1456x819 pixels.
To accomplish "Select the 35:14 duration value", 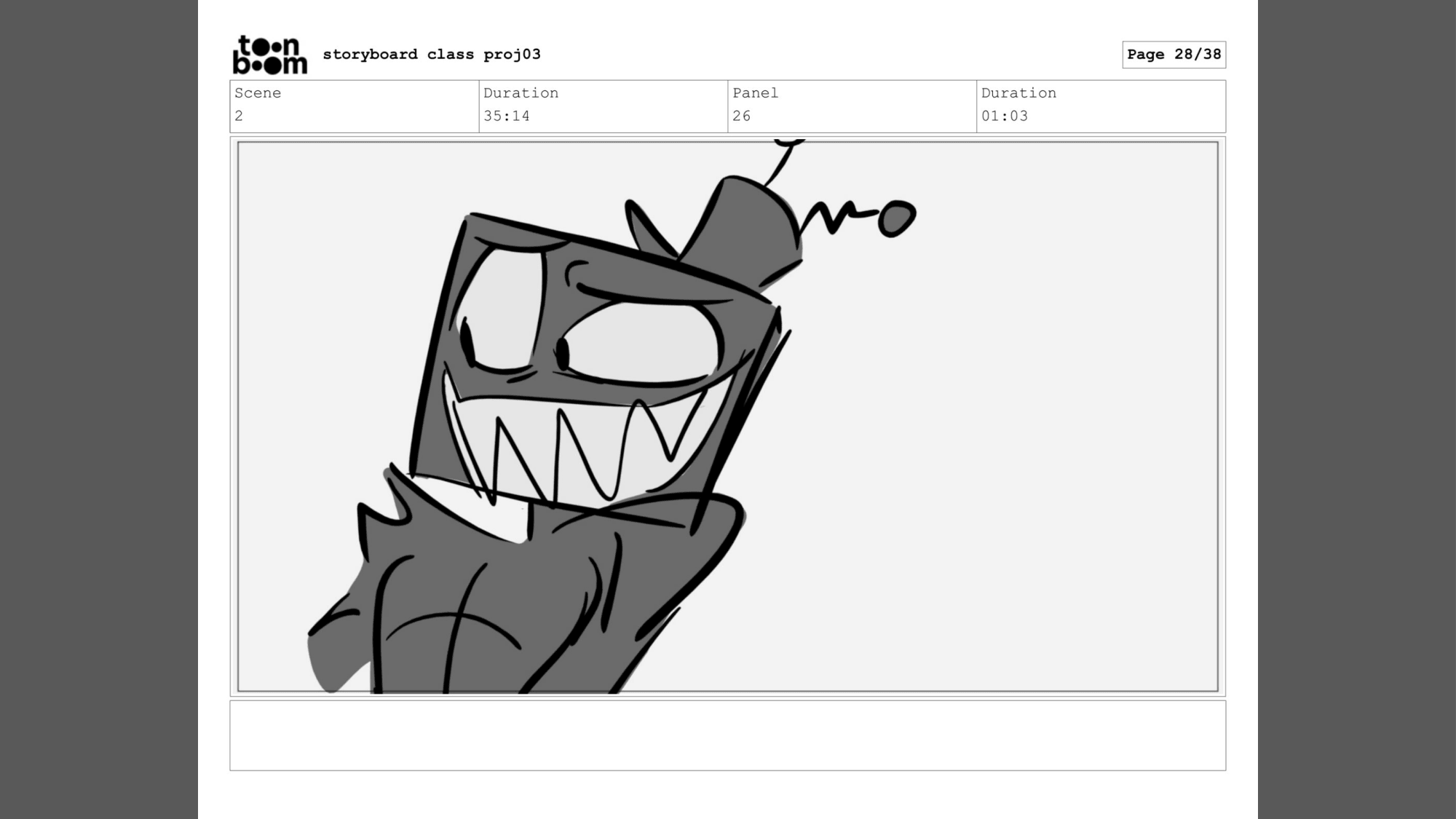I will [507, 115].
